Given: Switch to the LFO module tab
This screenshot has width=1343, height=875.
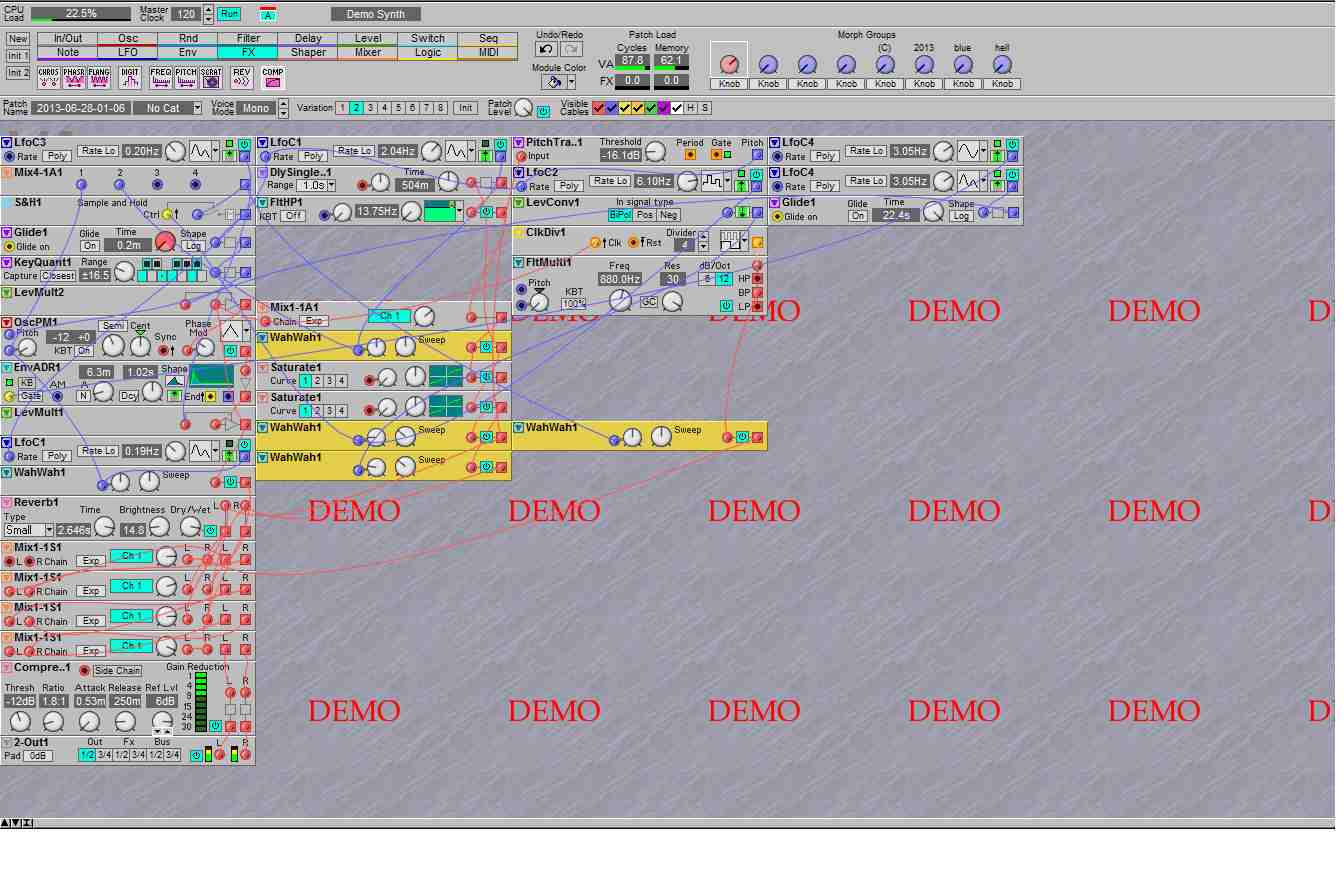Looking at the screenshot, I should 128,53.
